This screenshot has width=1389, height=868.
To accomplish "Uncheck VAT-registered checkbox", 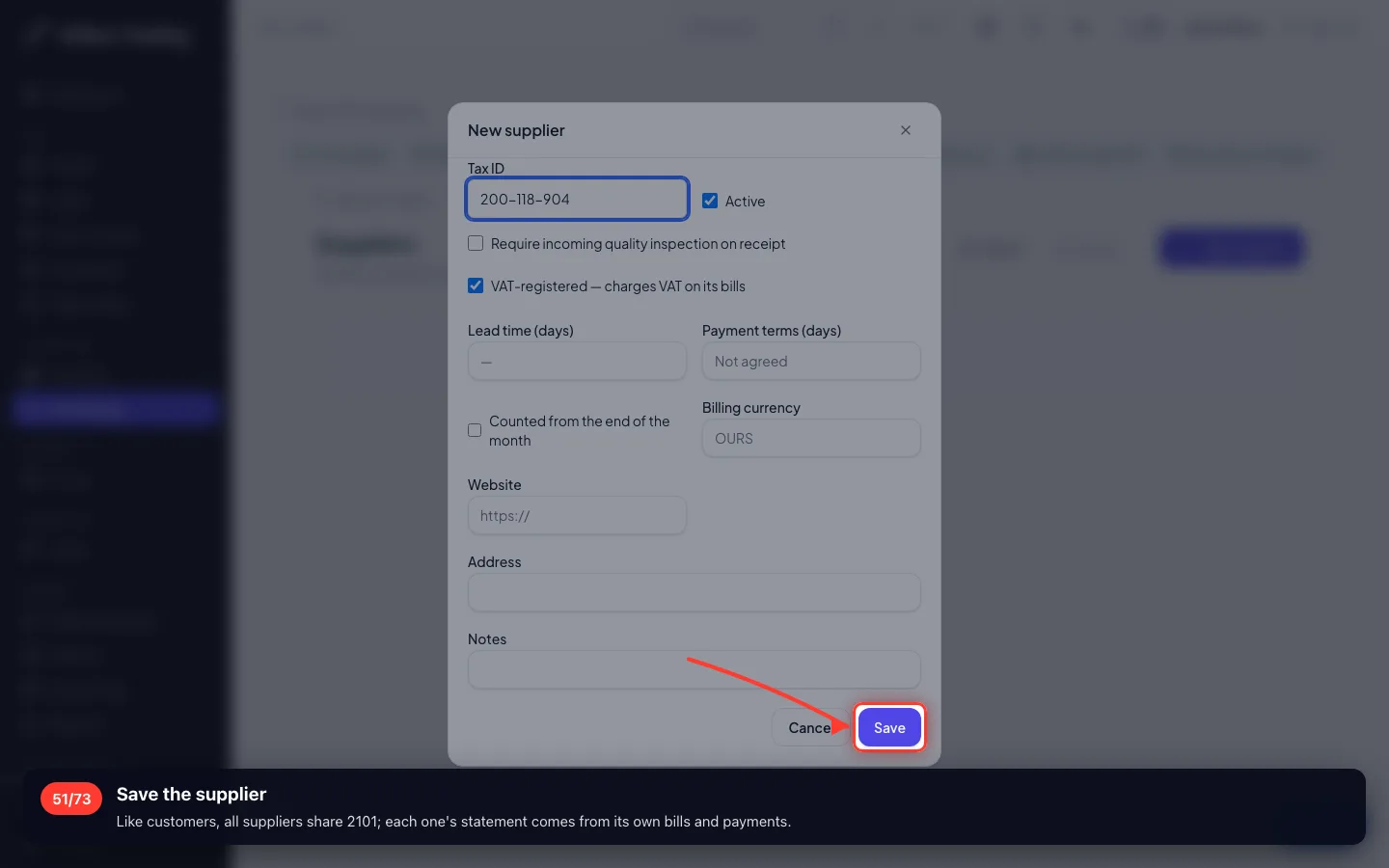I will click(476, 285).
